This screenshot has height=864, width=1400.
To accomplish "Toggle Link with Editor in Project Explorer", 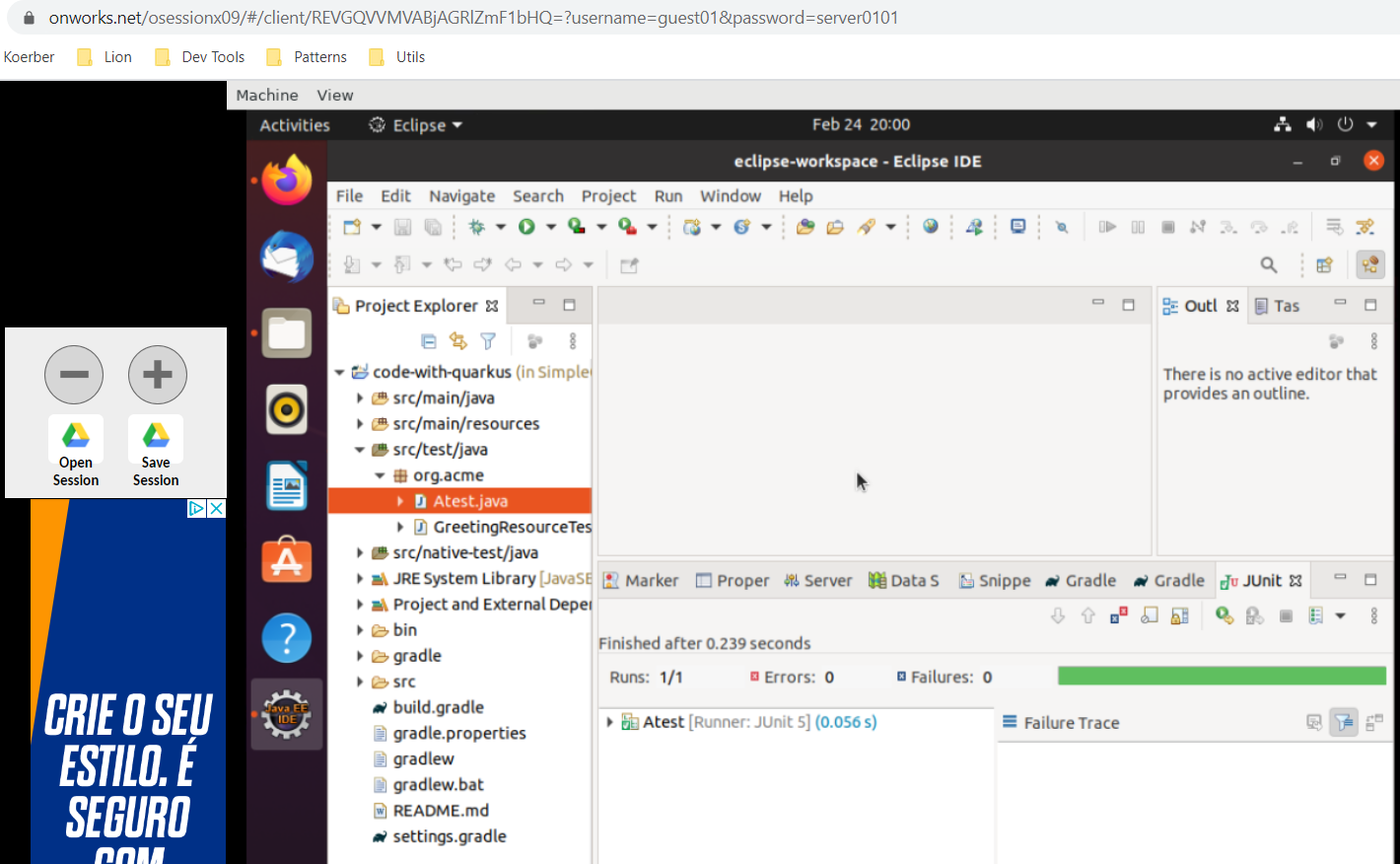I will [x=457, y=341].
